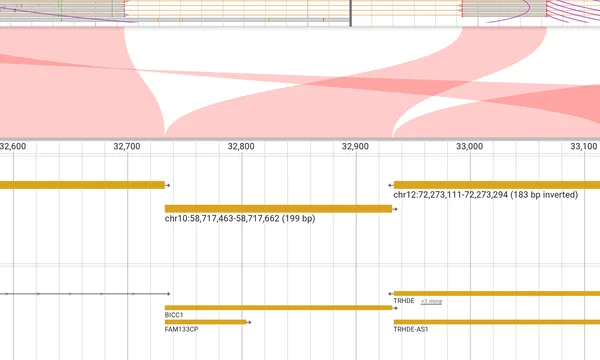This screenshot has height=360, width=600.
Task: Click the BICC1 gene label
Action: pyautogui.click(x=174, y=315)
